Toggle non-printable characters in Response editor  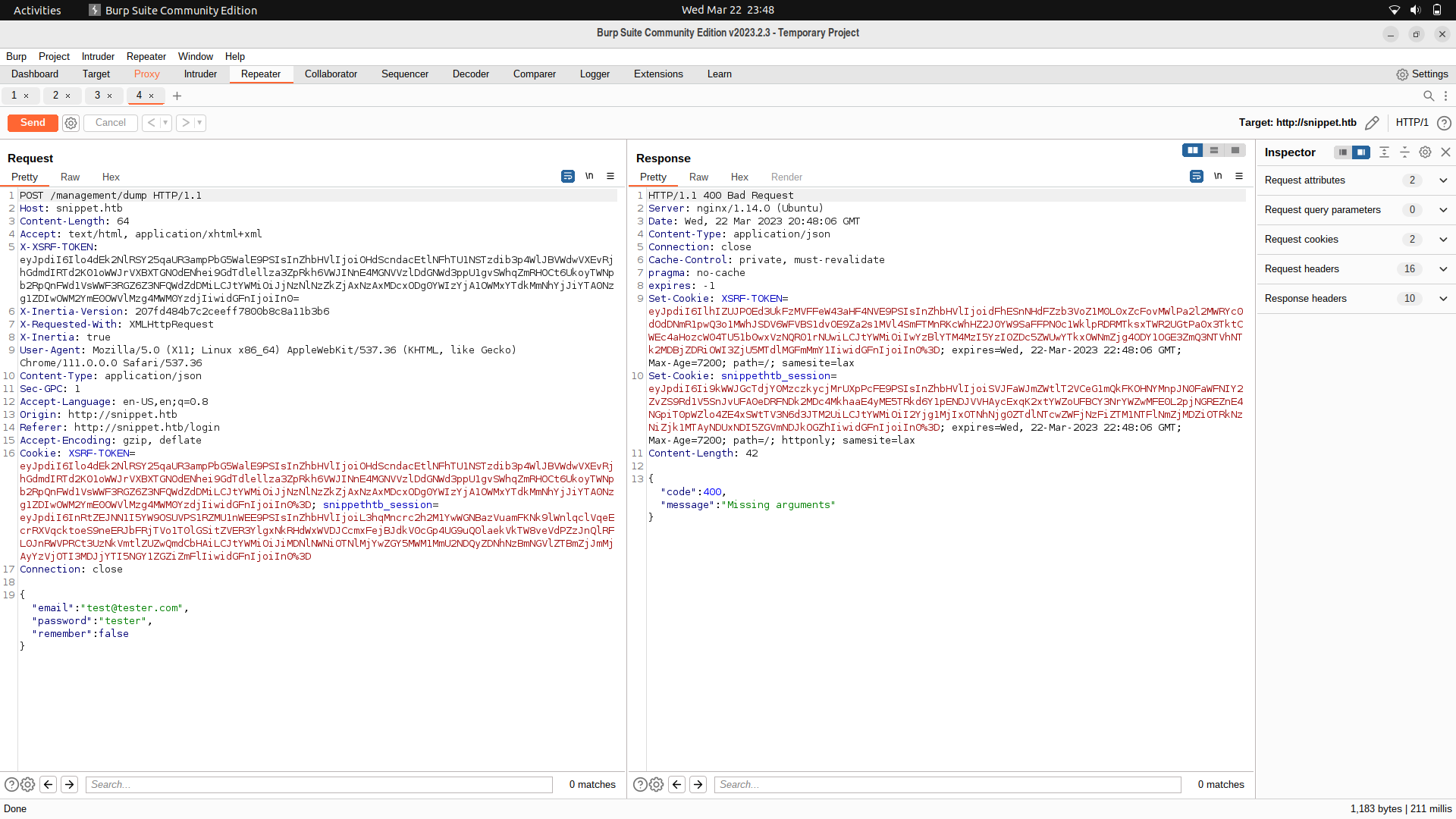(1218, 176)
